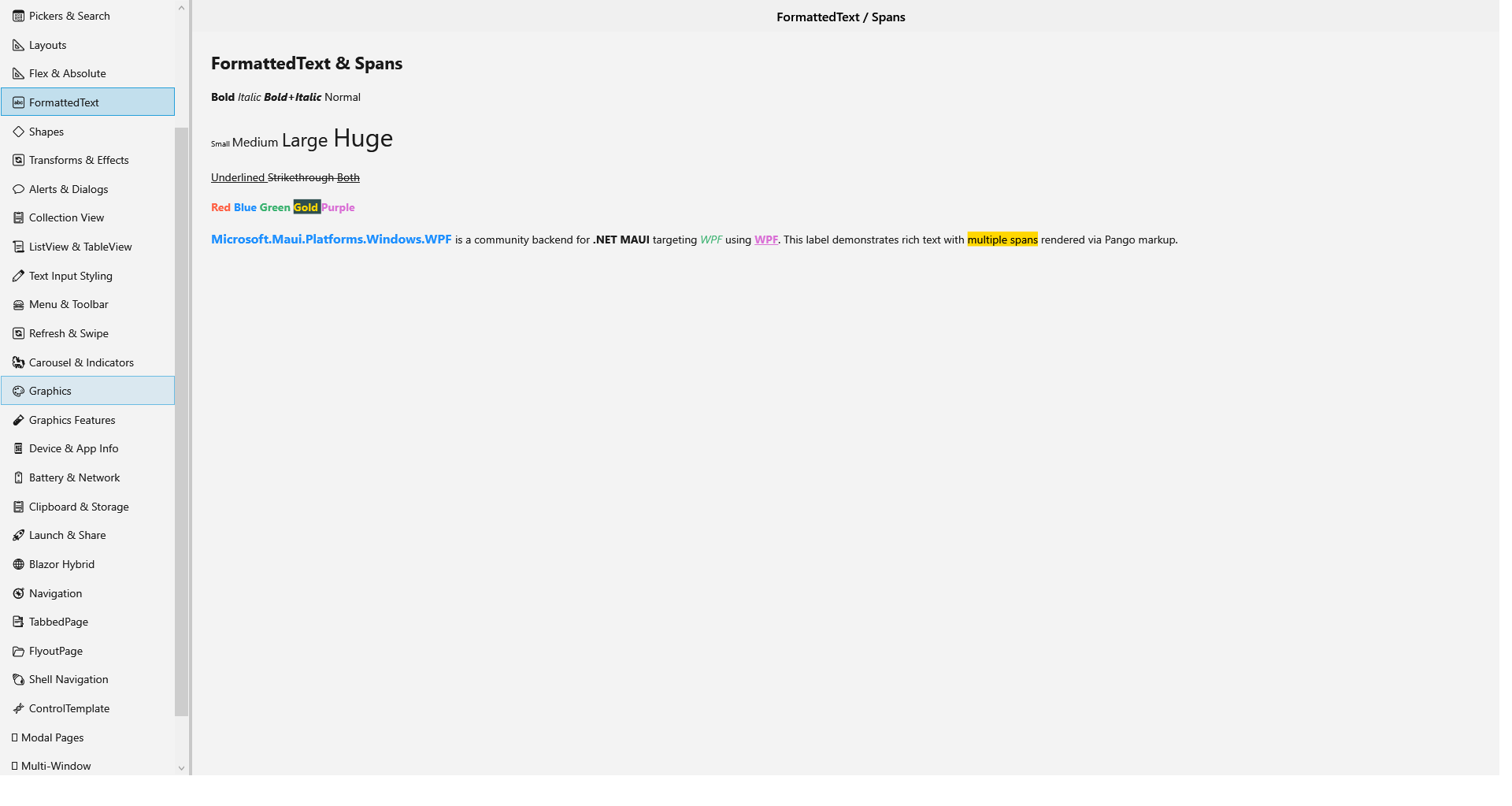
Task: Click the TabbedPage icon
Action: tap(19, 622)
